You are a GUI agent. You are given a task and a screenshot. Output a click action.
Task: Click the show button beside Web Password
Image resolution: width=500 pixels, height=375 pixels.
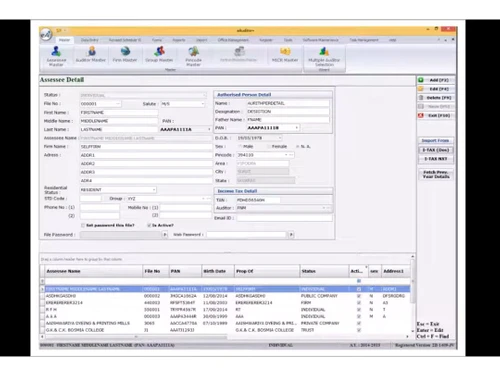pyautogui.click(x=291, y=235)
